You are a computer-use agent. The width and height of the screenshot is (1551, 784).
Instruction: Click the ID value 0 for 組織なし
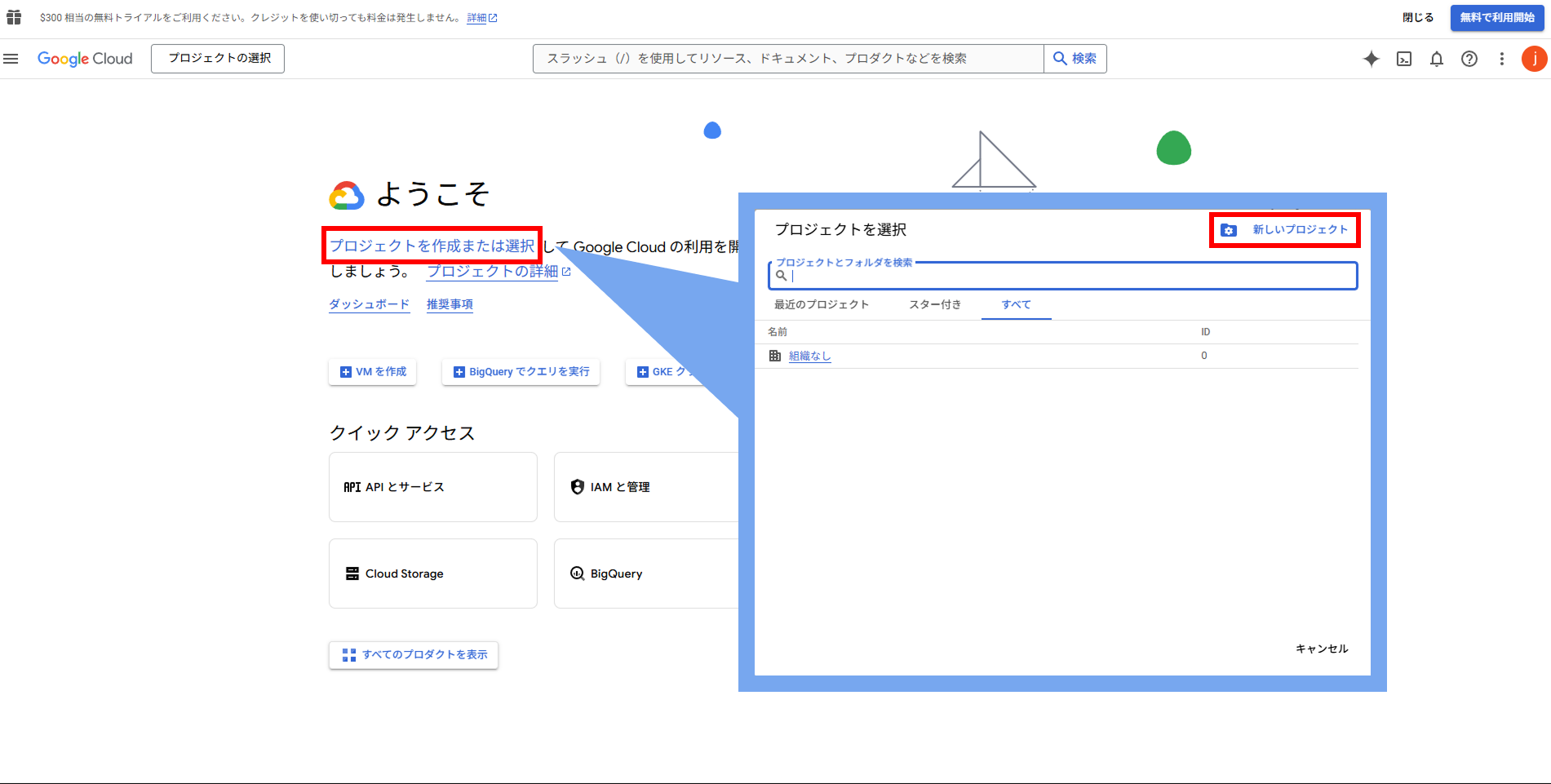tap(1204, 356)
